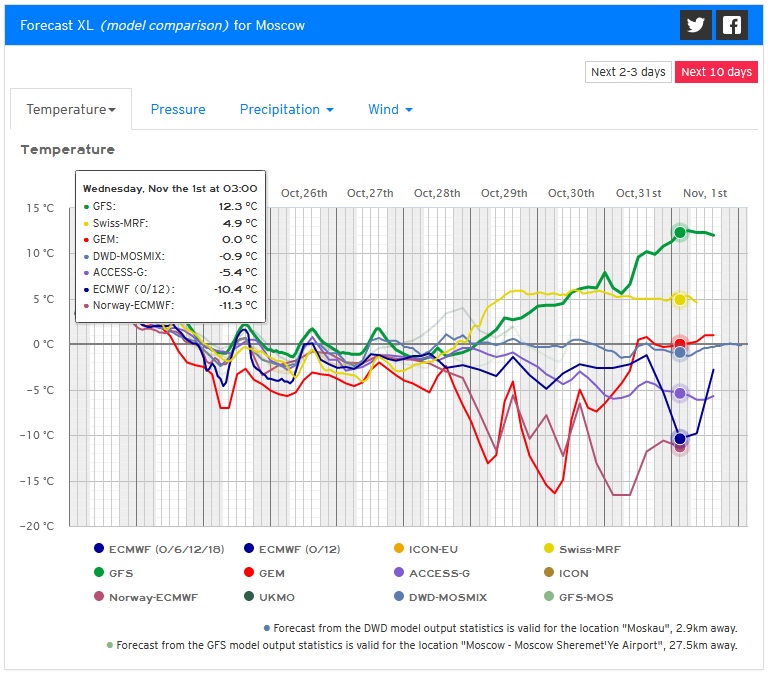Open the Wind tab dropdown

pyautogui.click(x=390, y=109)
